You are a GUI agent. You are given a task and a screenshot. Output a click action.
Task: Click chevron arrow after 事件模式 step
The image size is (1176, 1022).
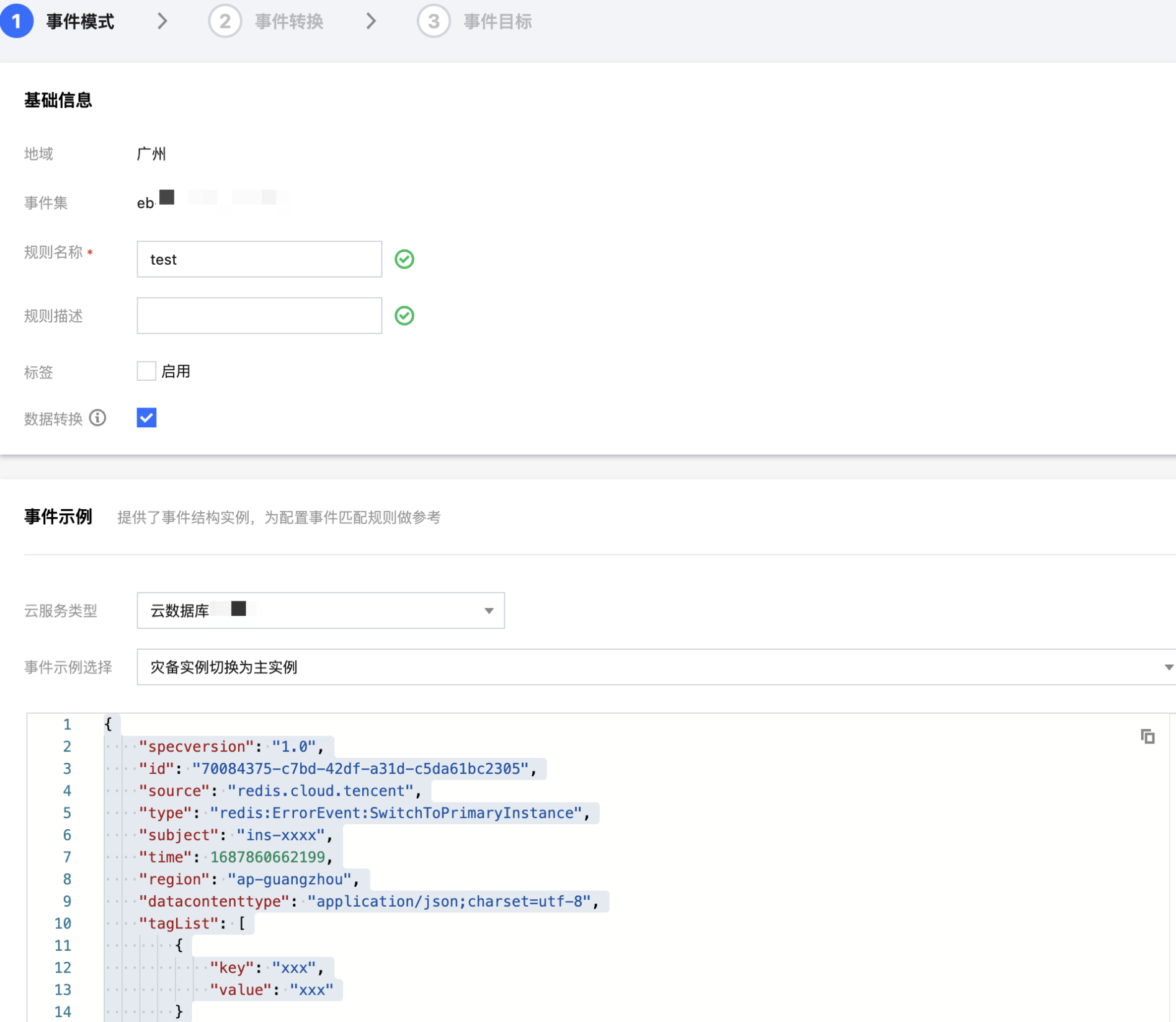(x=163, y=21)
